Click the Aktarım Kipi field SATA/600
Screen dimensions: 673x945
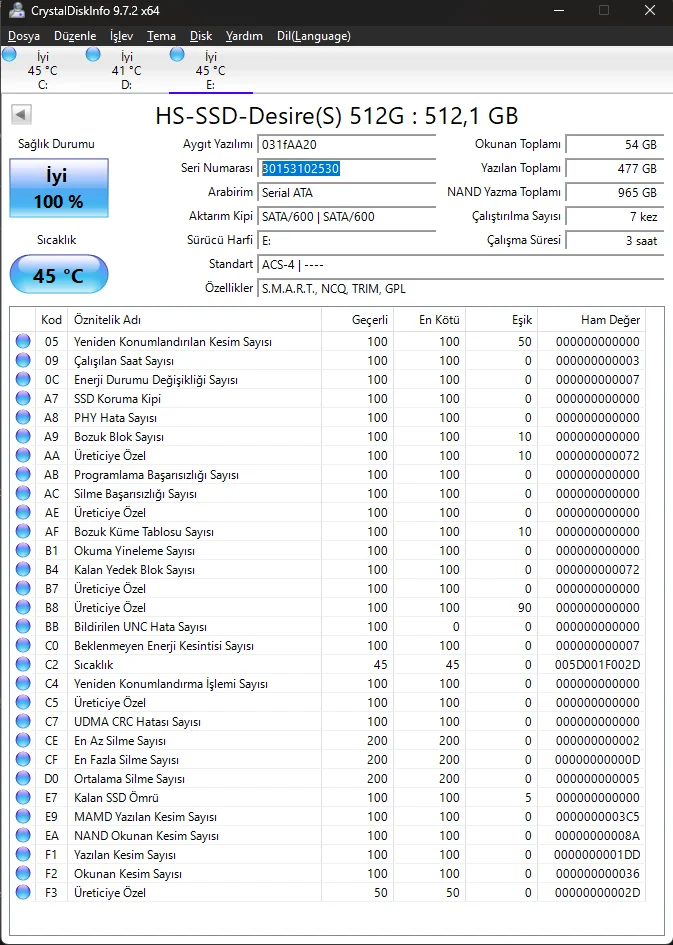coord(346,217)
